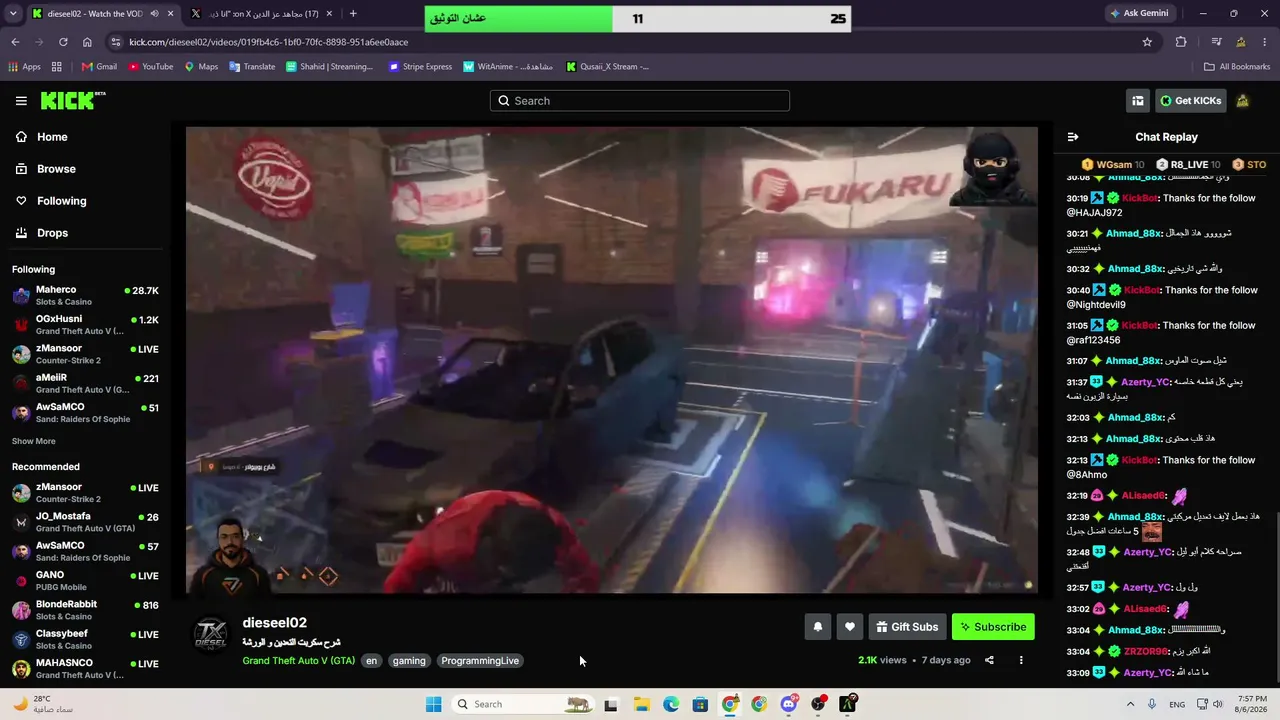Open Maherco channel in Following list
Image resolution: width=1280 pixels, height=720 pixels.
click(x=85, y=295)
